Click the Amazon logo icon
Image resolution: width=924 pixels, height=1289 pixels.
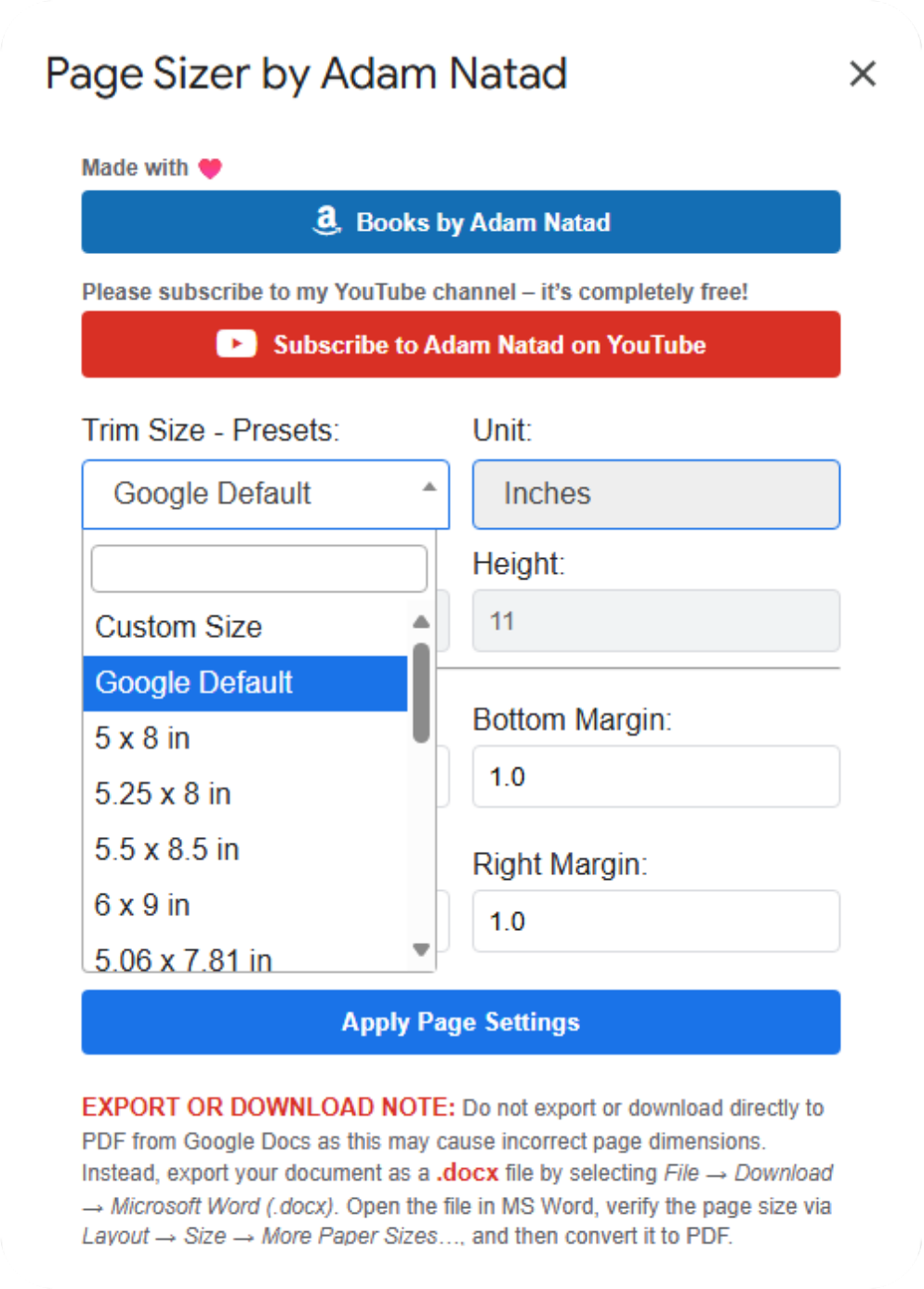326,220
